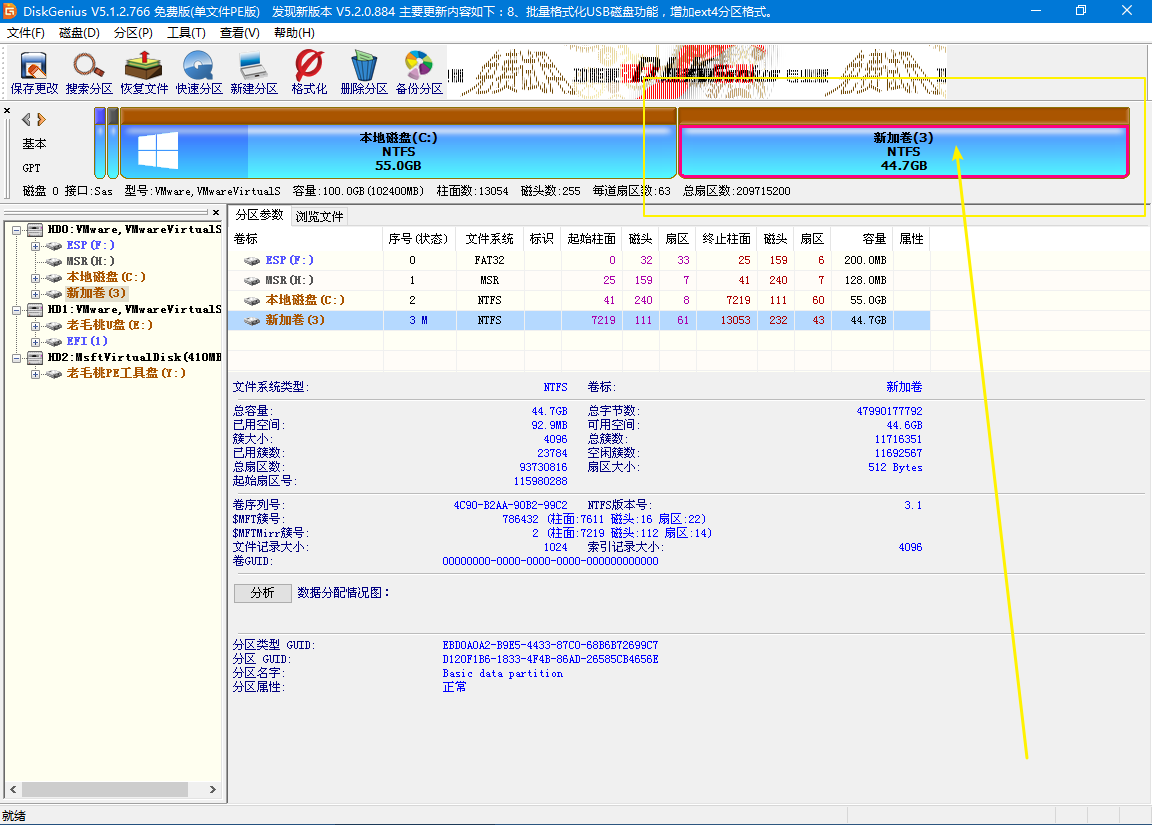
Task: Launch 搜索分区 partition search tool
Action: click(x=89, y=73)
